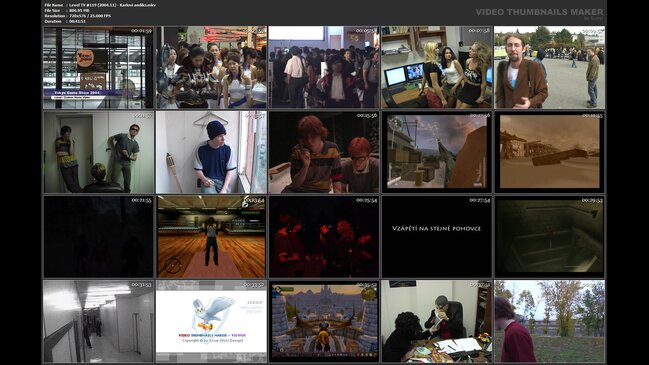
Task: Open the greenish pit thumbnail at 00:29:53
Action: point(550,237)
